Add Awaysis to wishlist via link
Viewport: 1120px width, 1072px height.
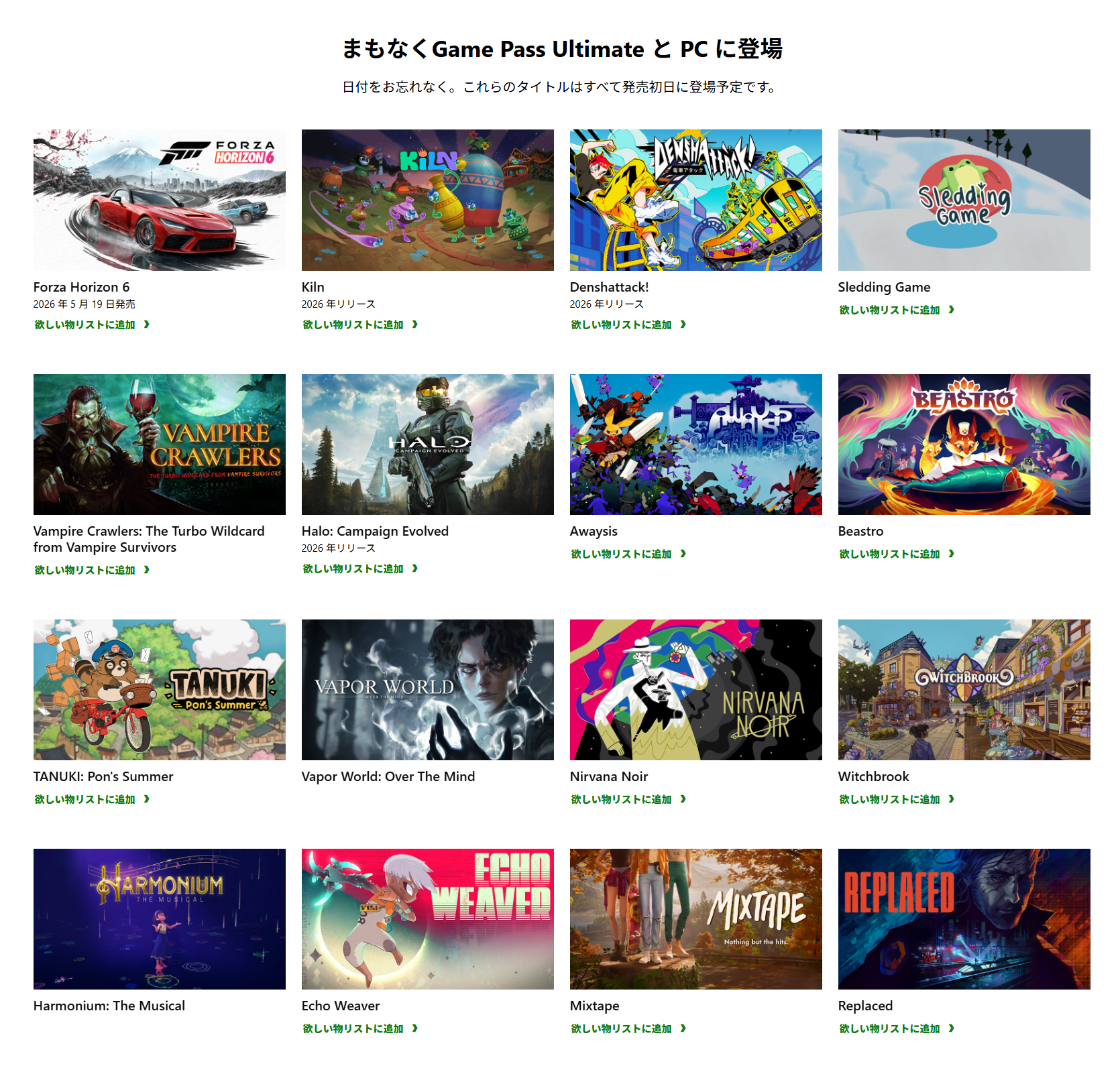pos(628,554)
